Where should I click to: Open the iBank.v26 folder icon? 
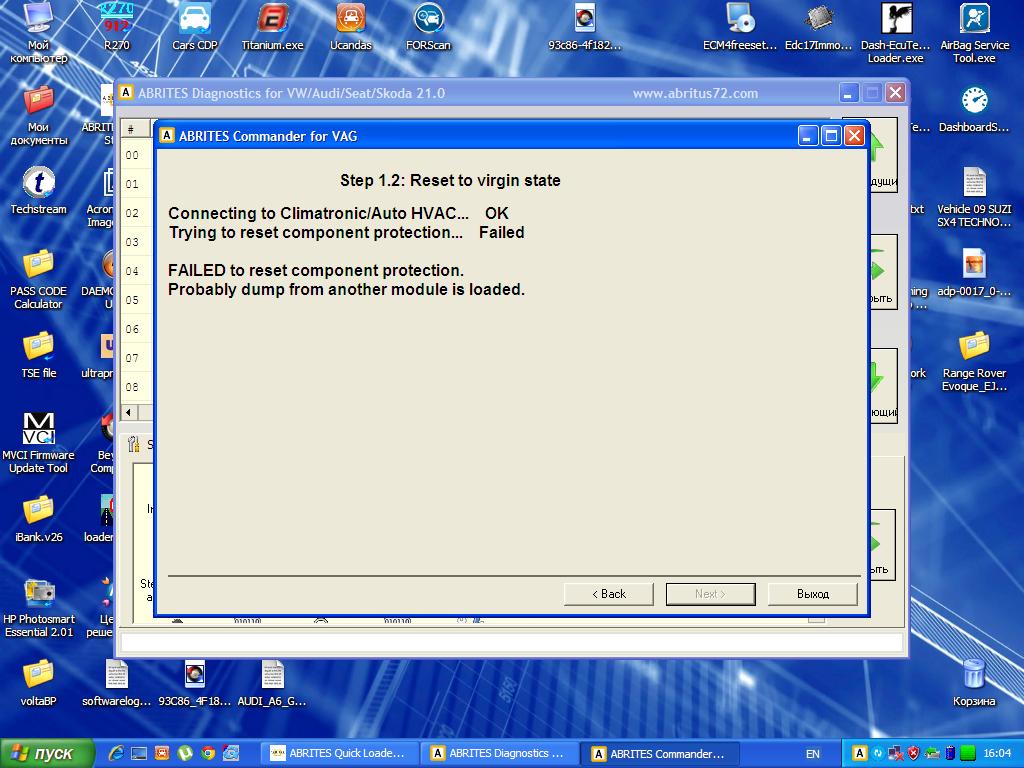tap(39, 519)
